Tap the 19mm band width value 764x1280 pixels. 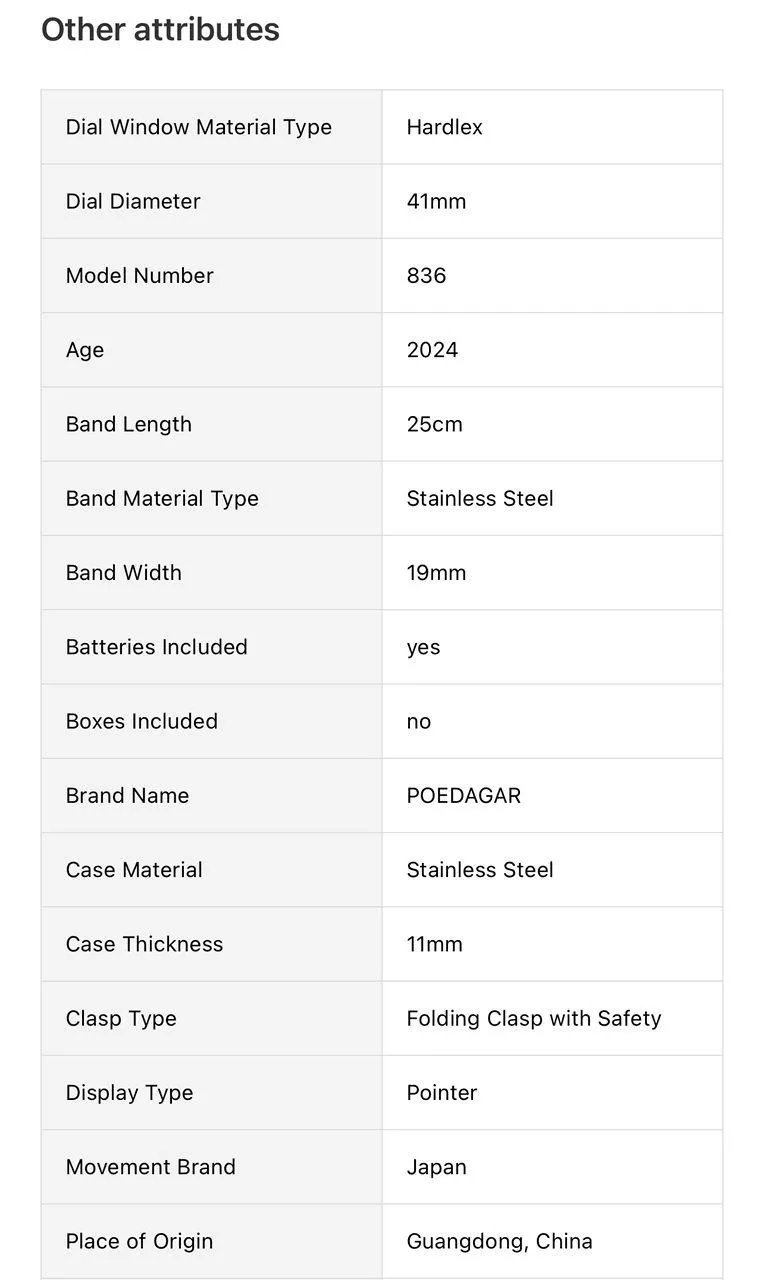(436, 573)
